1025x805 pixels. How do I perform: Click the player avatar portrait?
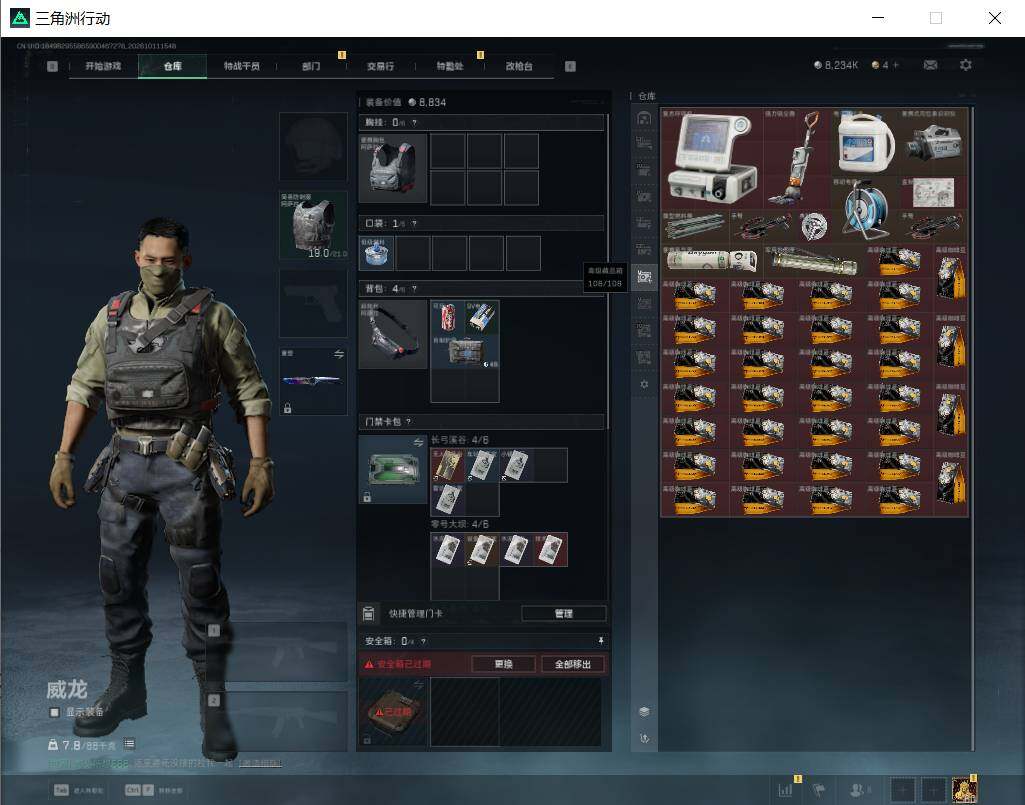coord(964,789)
